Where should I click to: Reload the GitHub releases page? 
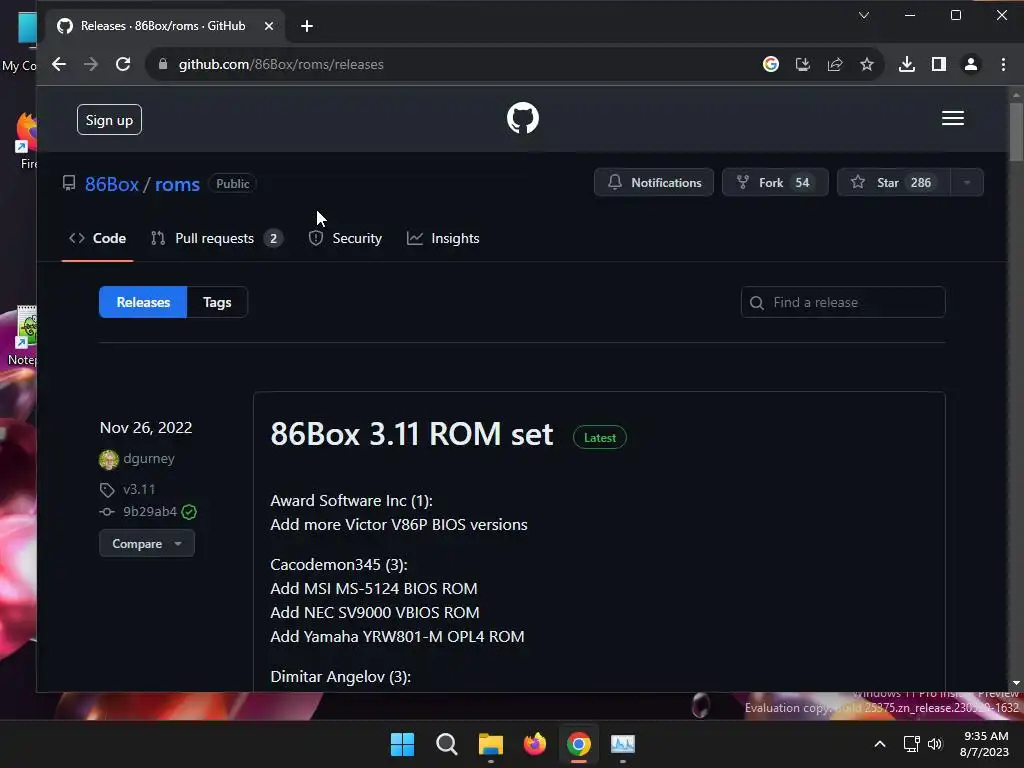pyautogui.click(x=123, y=64)
